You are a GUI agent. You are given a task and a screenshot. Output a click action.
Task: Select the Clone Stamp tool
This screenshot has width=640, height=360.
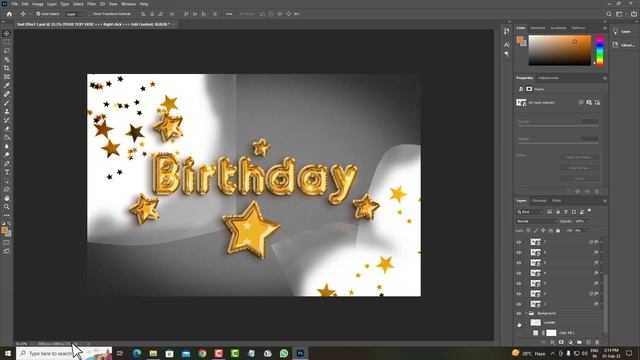pyautogui.click(x=7, y=111)
